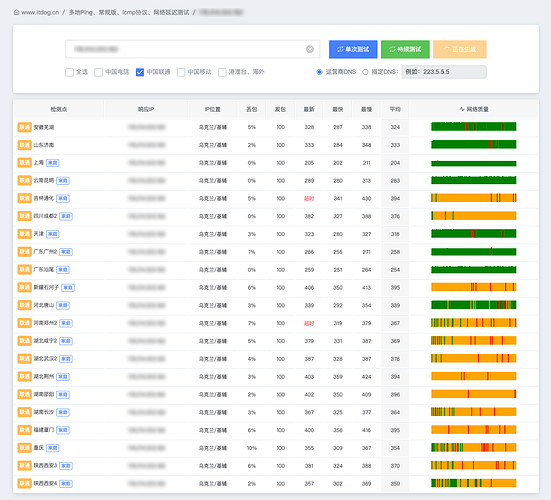Sort by 最快 column header
The image size is (551, 500).
[x=338, y=109]
